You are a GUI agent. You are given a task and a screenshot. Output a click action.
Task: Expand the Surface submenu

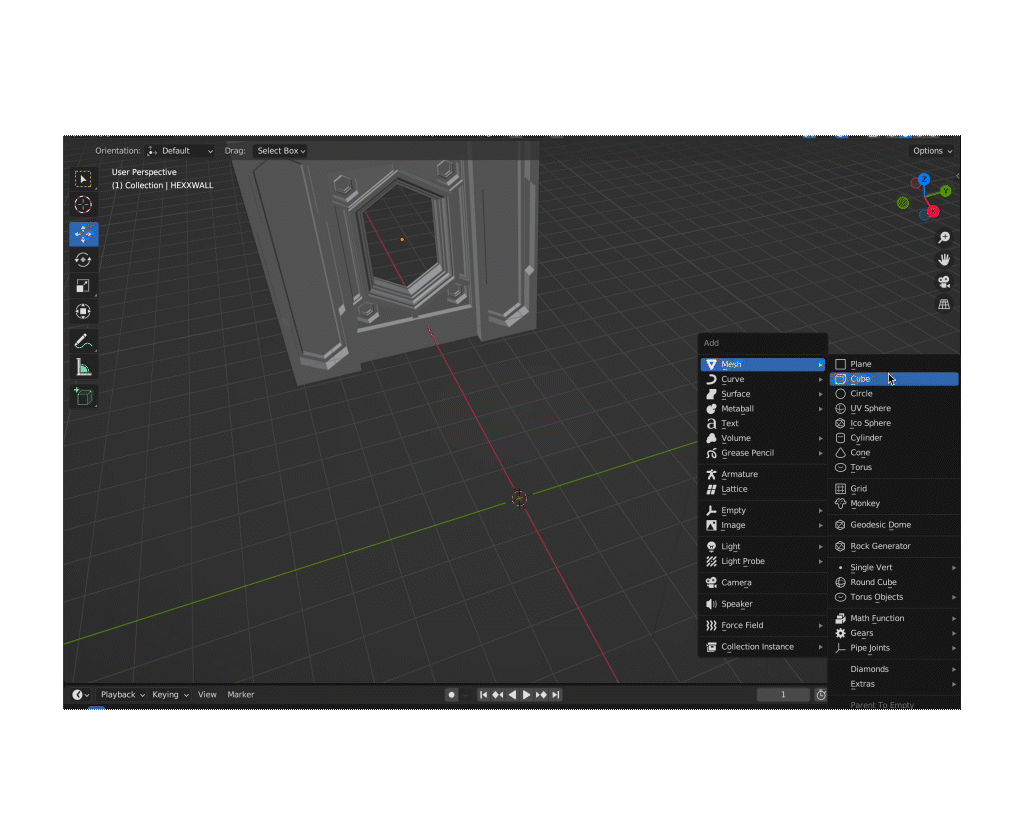763,394
